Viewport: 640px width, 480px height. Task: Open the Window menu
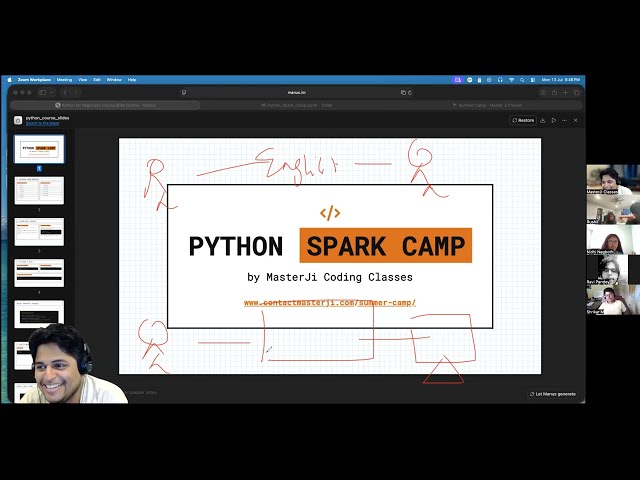click(114, 80)
